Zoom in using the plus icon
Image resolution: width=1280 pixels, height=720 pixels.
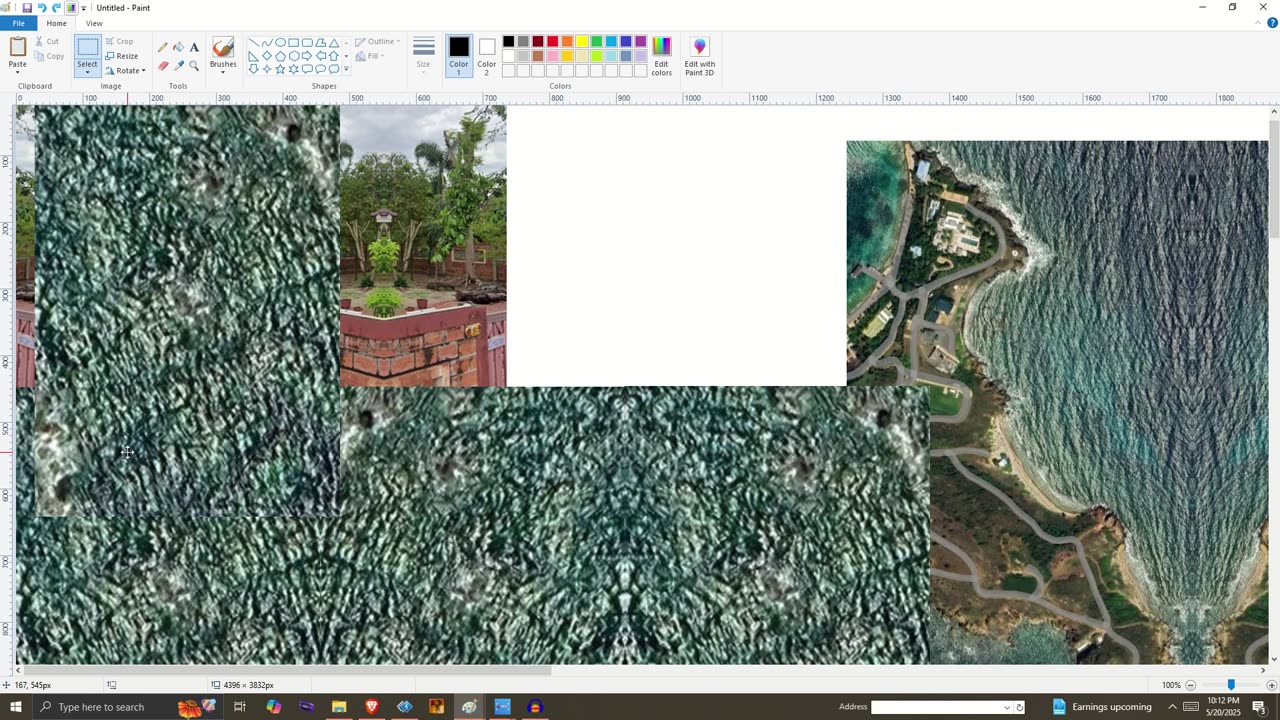point(1271,685)
